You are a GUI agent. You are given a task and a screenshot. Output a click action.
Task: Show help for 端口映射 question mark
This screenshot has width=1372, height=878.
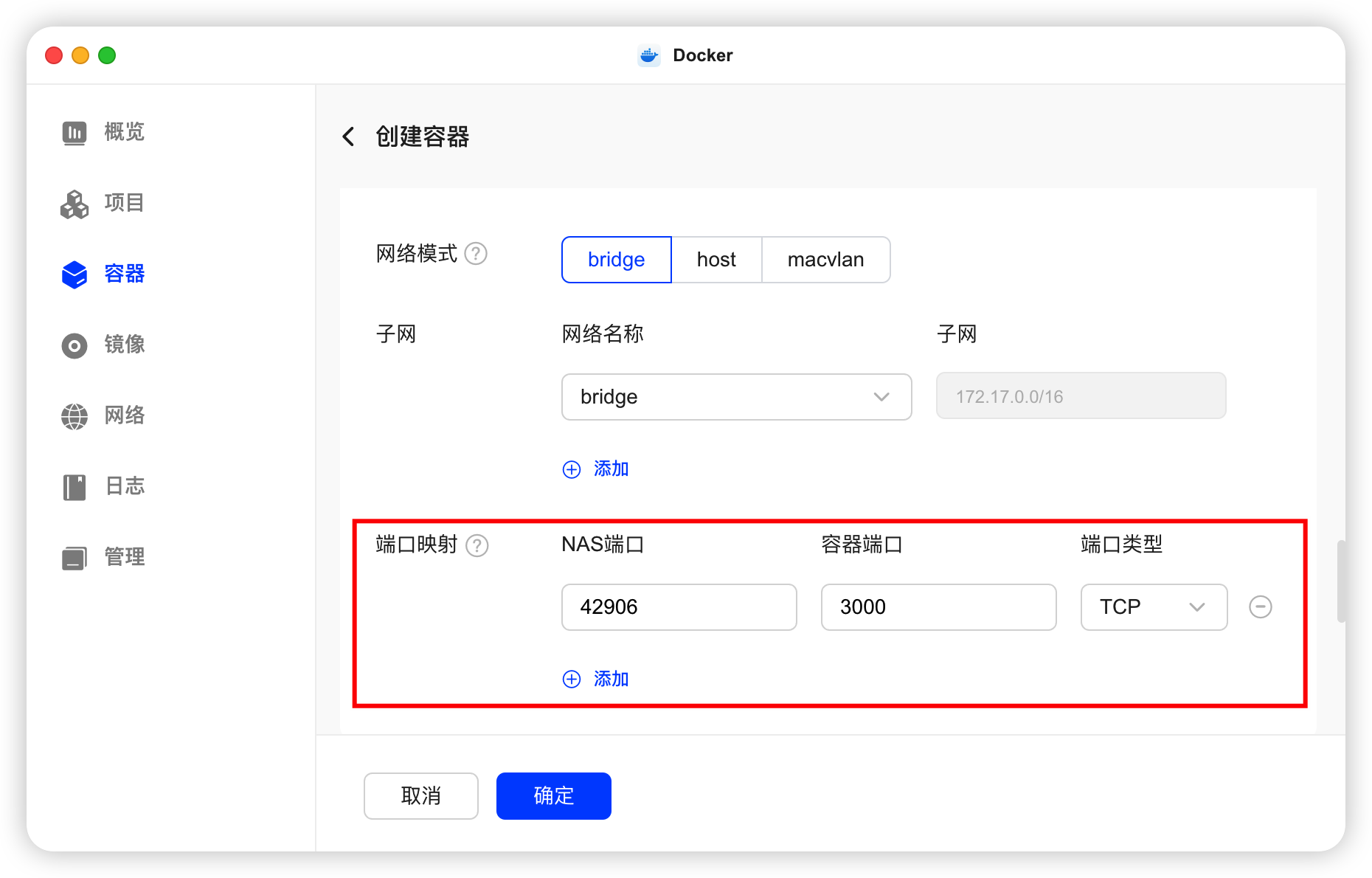tap(477, 545)
